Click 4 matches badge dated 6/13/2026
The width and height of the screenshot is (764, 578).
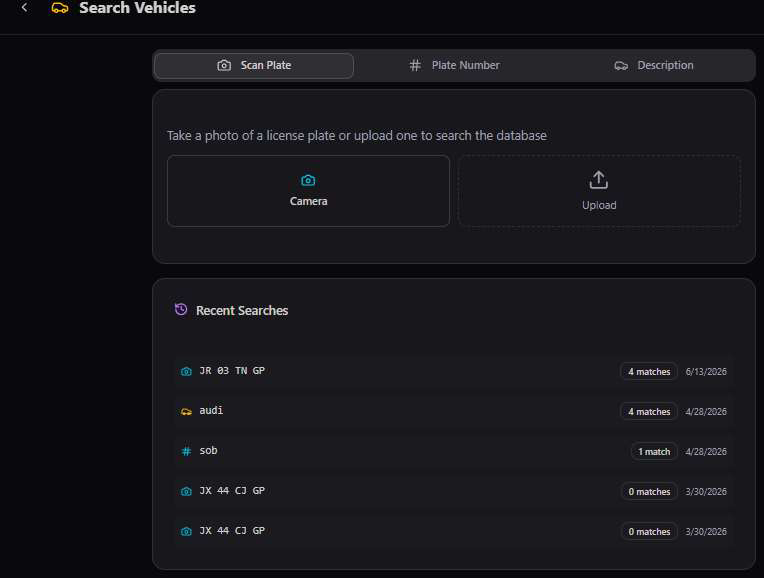point(649,372)
